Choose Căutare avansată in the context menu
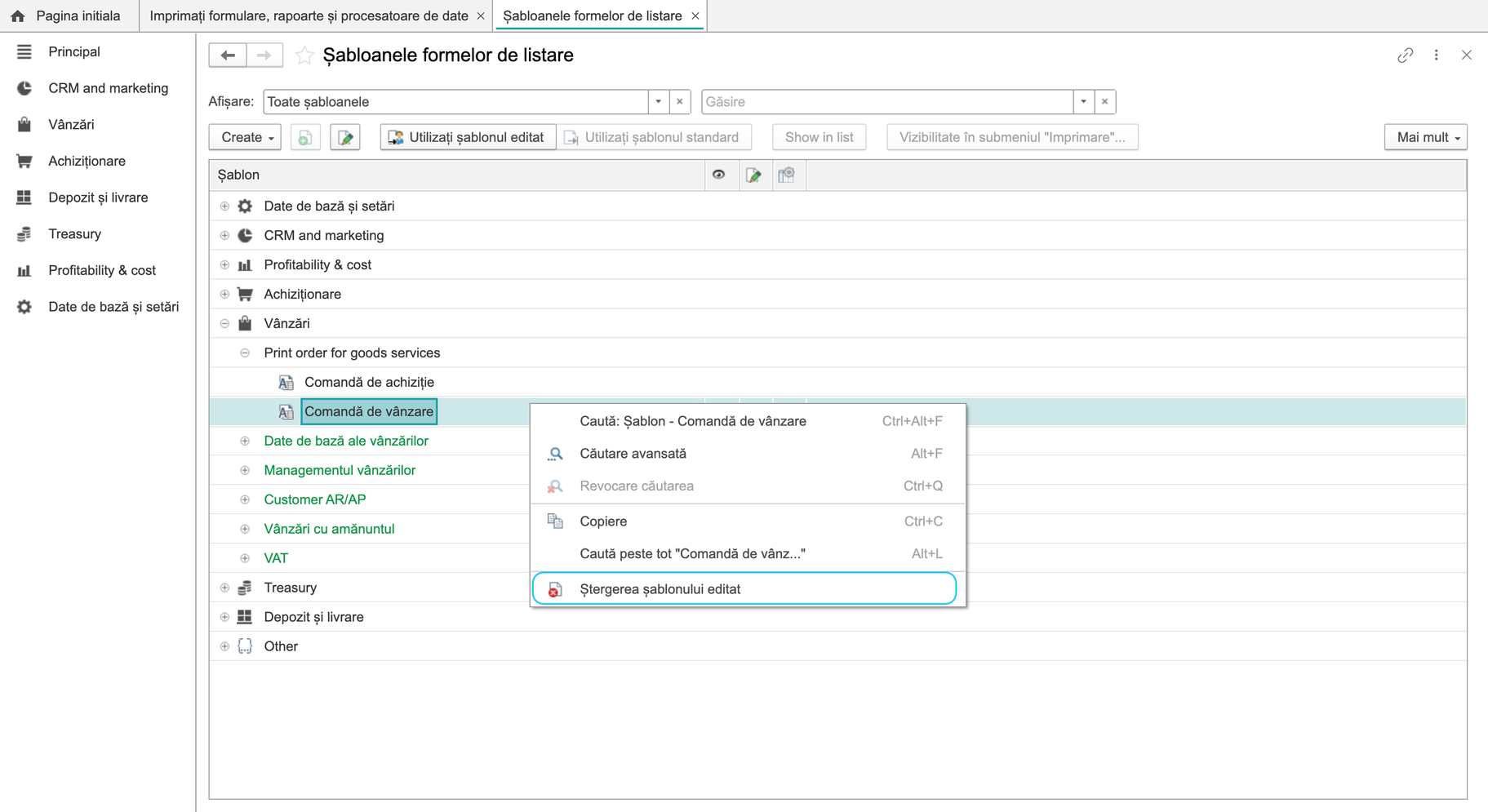The image size is (1488, 812). pyautogui.click(x=748, y=454)
